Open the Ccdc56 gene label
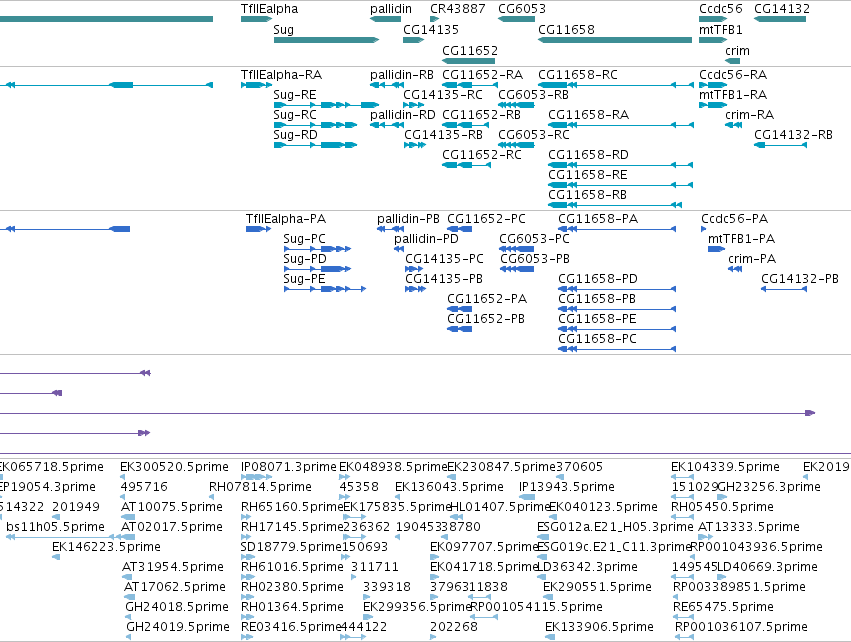 point(721,9)
